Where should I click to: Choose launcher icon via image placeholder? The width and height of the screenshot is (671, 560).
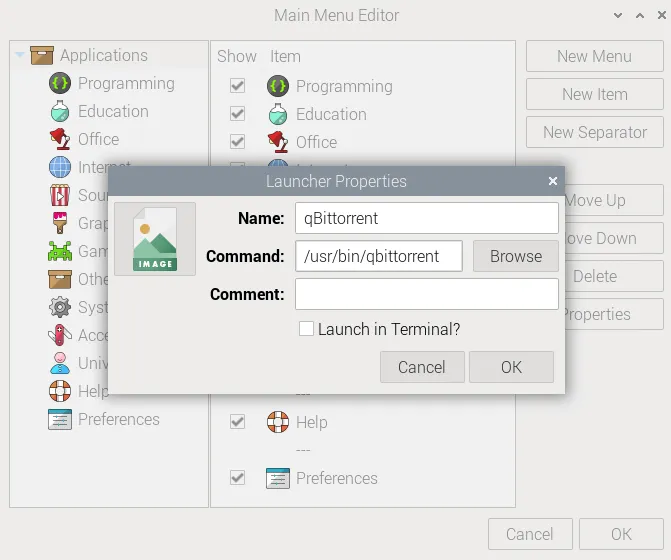[155, 239]
